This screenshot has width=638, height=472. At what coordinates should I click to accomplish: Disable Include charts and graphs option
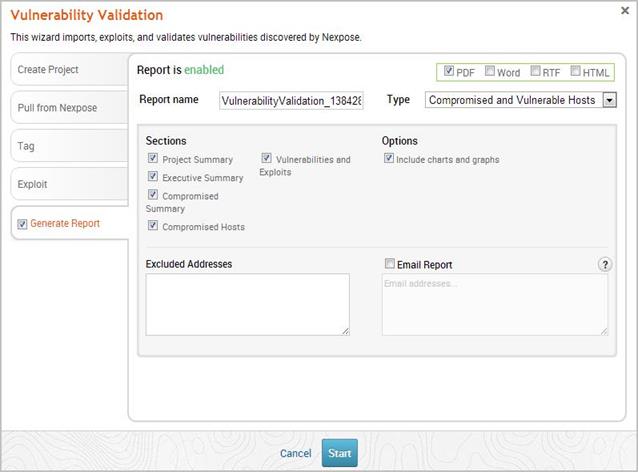tap(389, 158)
